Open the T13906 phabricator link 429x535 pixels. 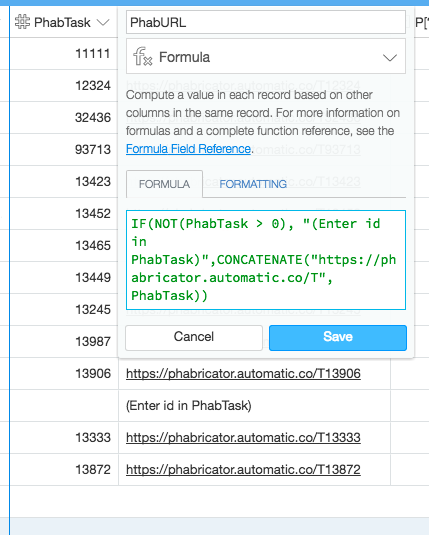point(243,374)
